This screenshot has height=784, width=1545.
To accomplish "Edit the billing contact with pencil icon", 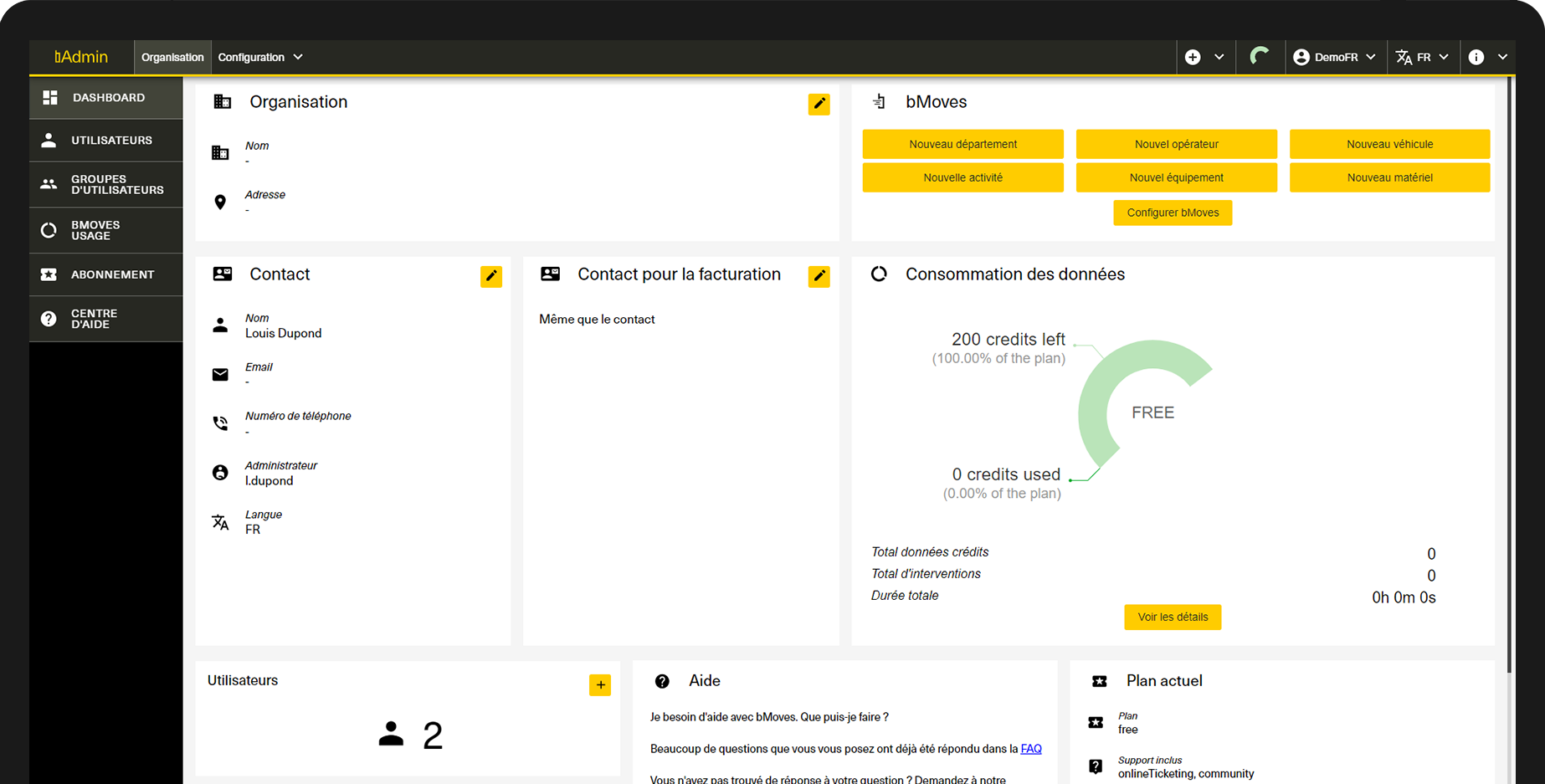I will (x=819, y=276).
